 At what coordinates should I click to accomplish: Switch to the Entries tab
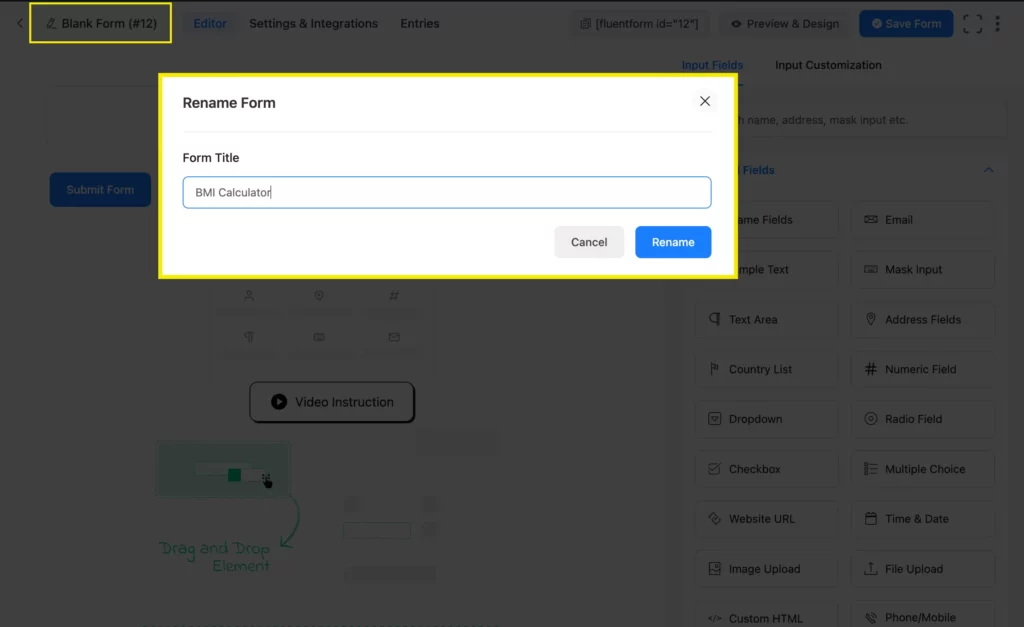pyautogui.click(x=419, y=23)
